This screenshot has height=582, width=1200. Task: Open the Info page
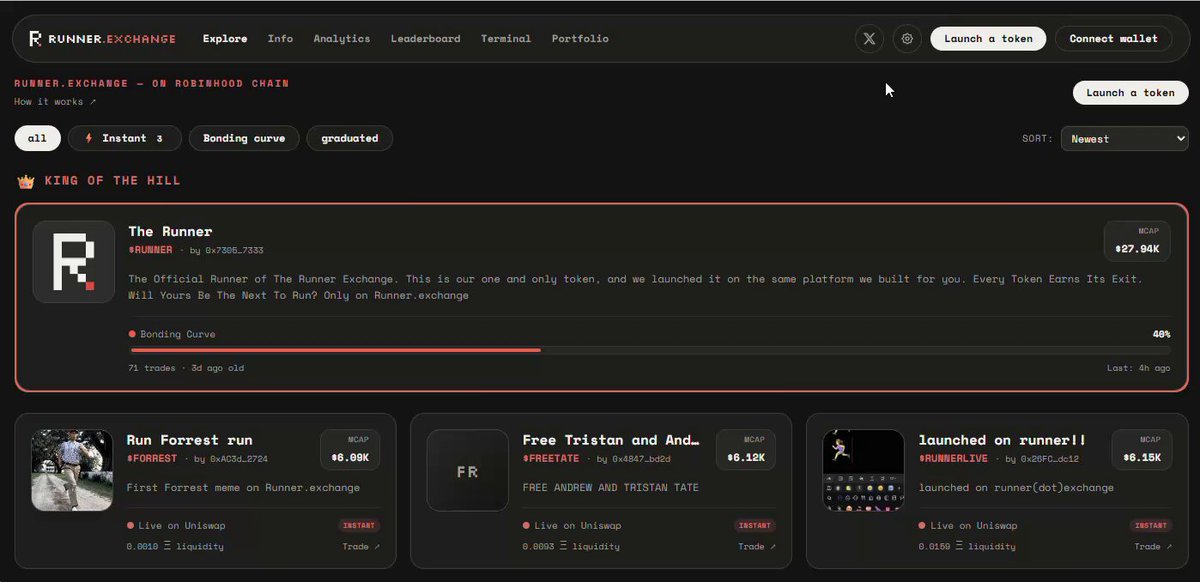click(280, 39)
